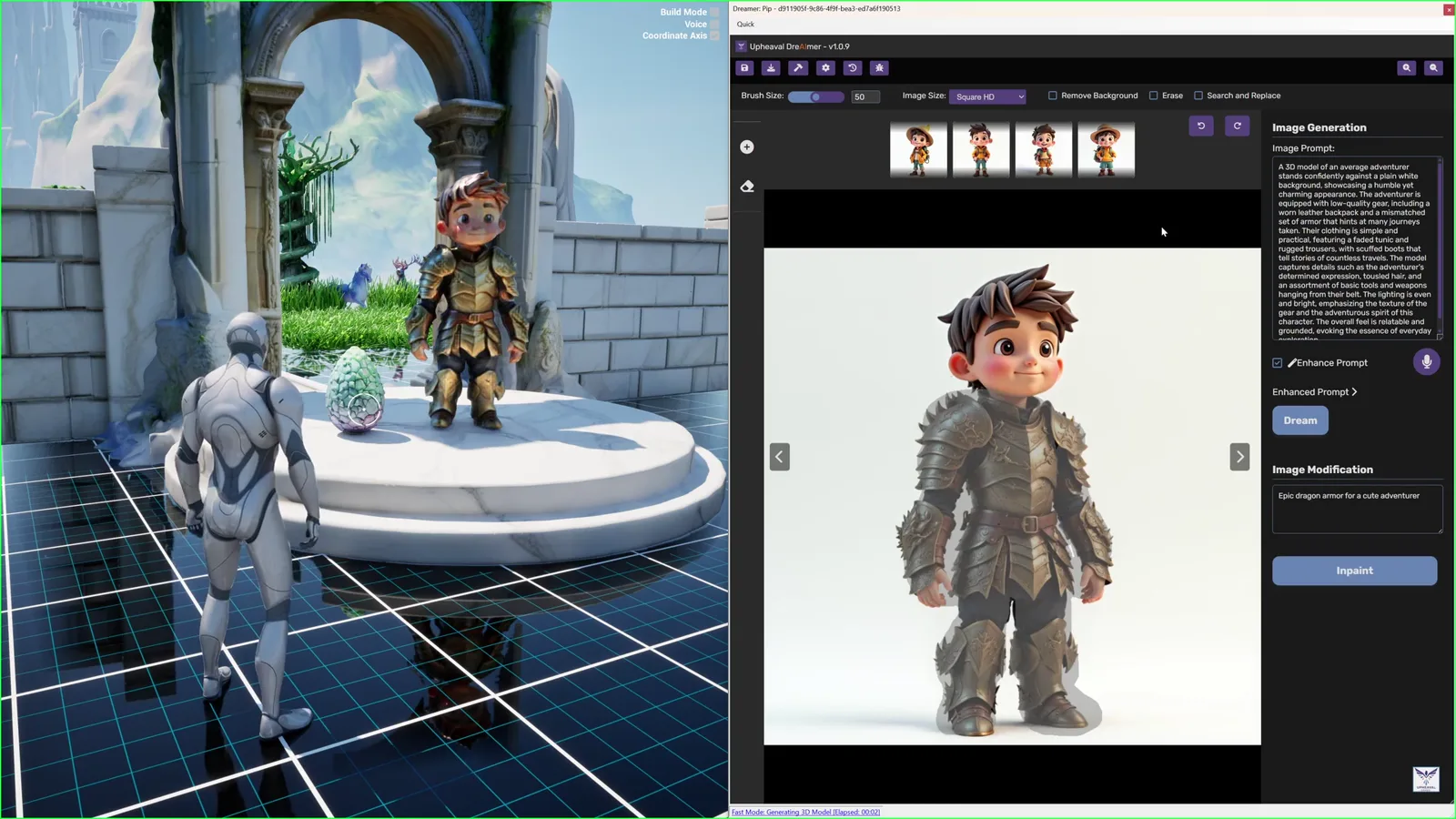Open the Image Size Square HD dropdown
This screenshot has width=1456, height=819.
pos(987,96)
